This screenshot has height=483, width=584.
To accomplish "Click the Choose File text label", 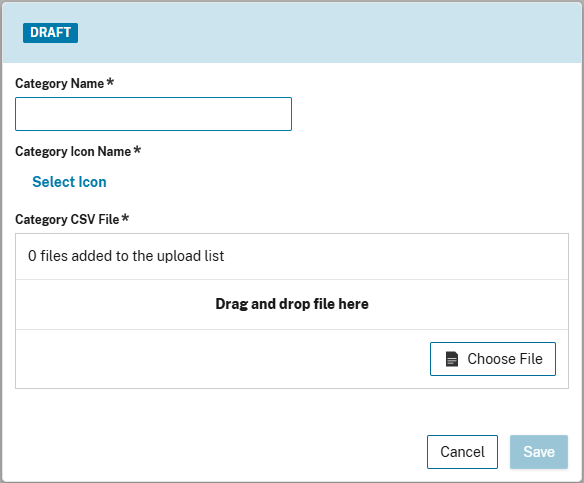I will coord(505,359).
